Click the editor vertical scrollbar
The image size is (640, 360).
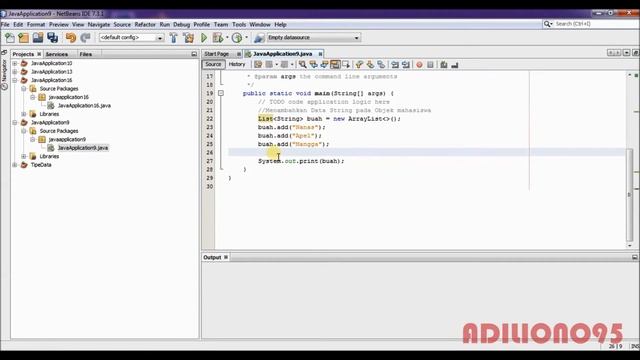coord(629,195)
